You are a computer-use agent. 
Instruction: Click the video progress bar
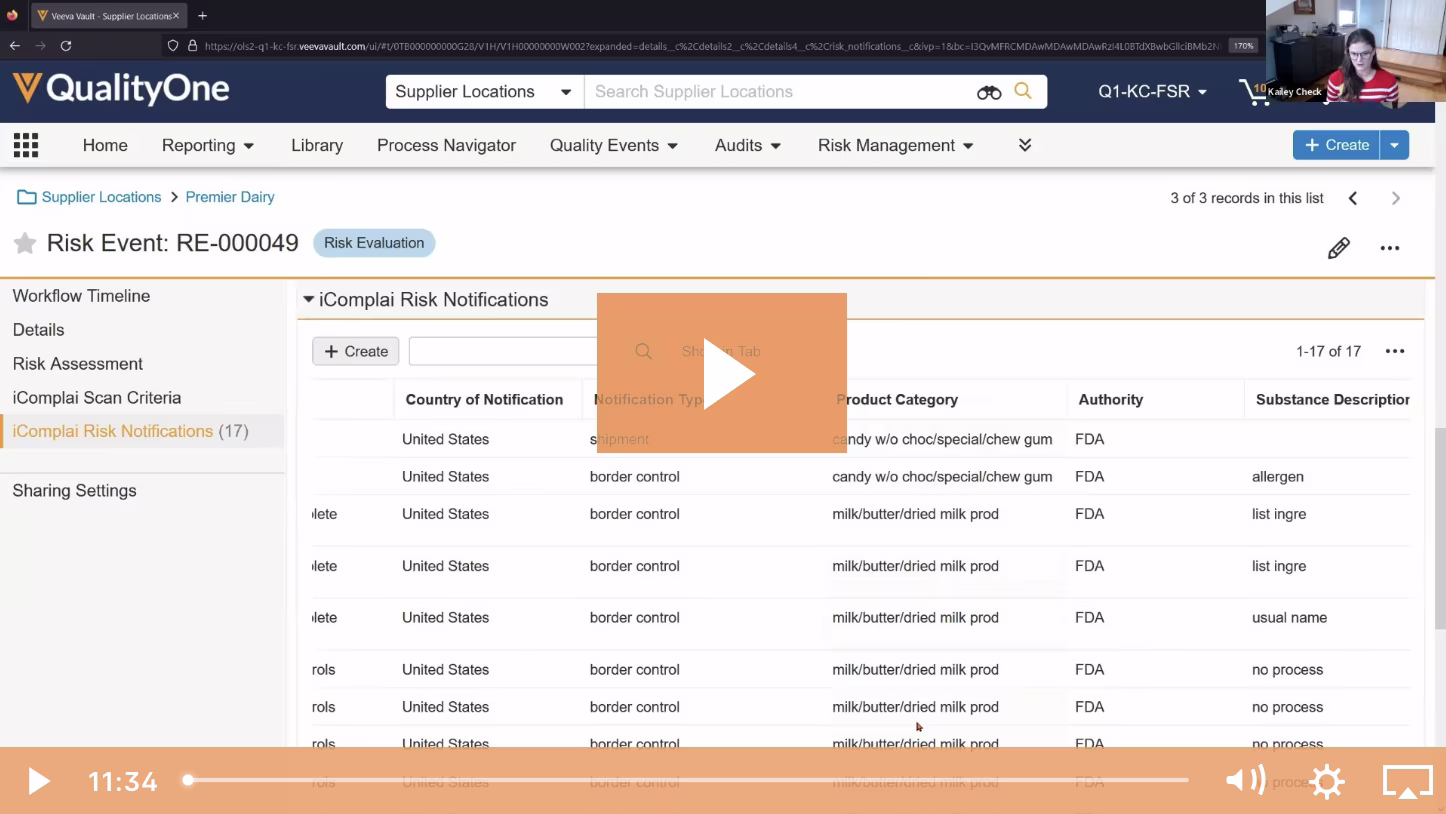click(x=688, y=780)
